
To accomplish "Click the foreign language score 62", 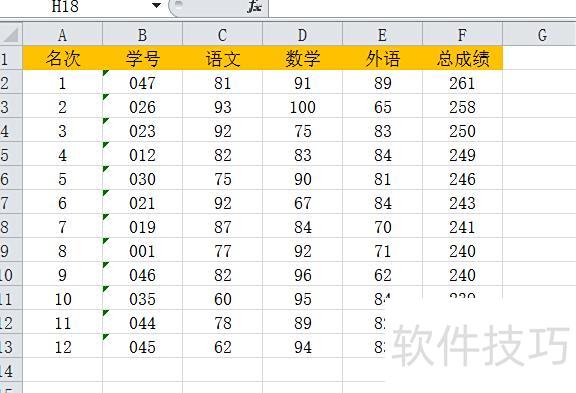I will (x=382, y=275).
